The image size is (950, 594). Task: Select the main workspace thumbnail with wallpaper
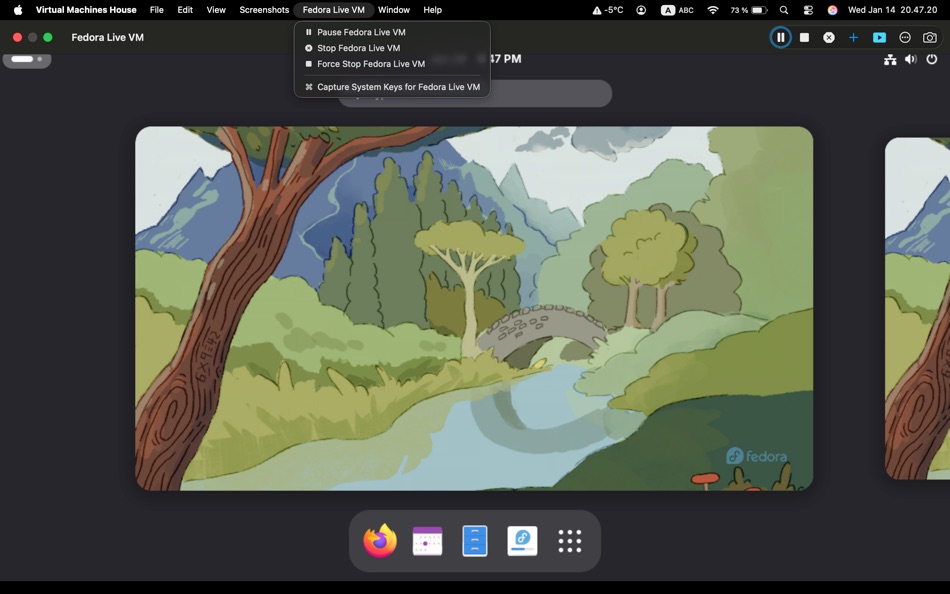(474, 309)
